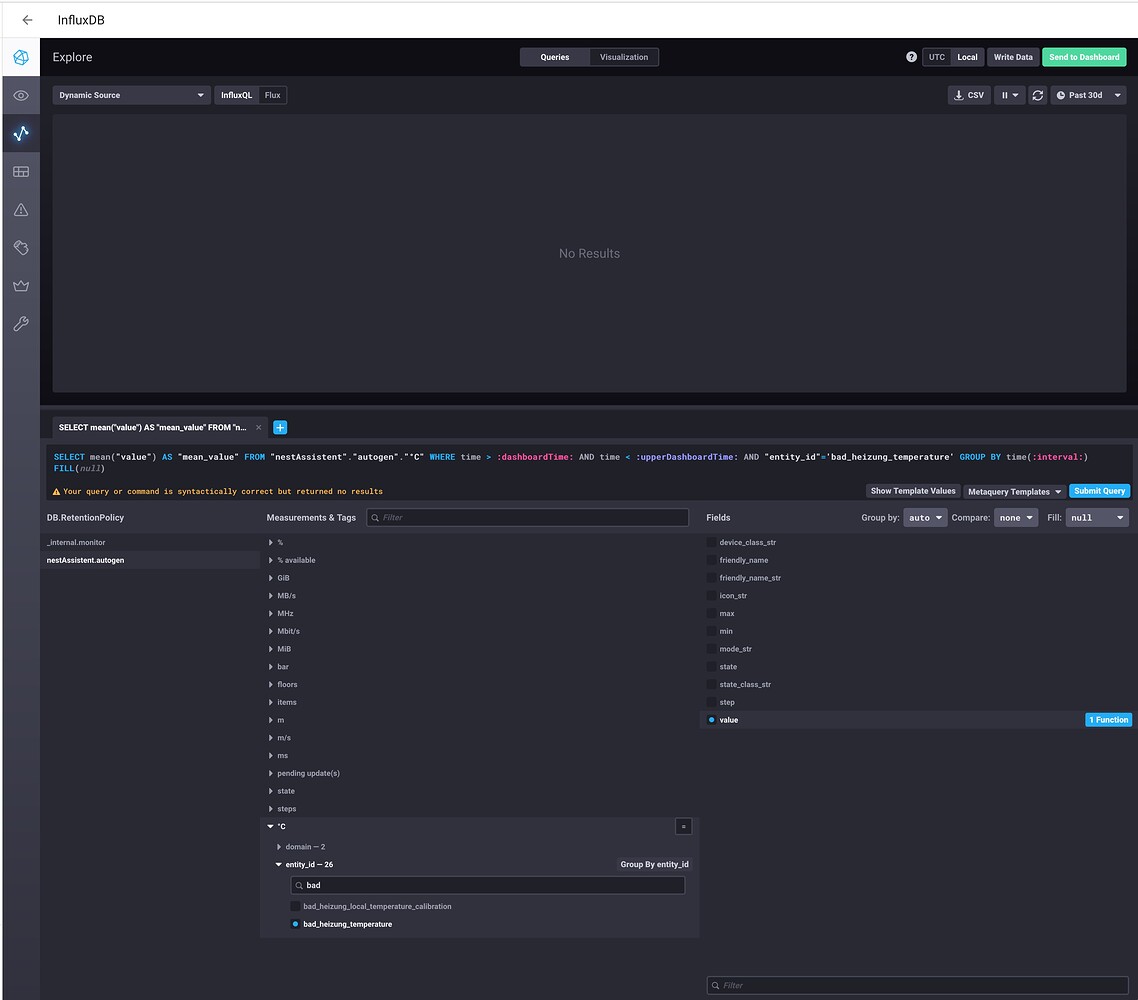This screenshot has width=1138, height=1000.
Task: Switch timezone toggle to UTC
Action: (x=936, y=57)
